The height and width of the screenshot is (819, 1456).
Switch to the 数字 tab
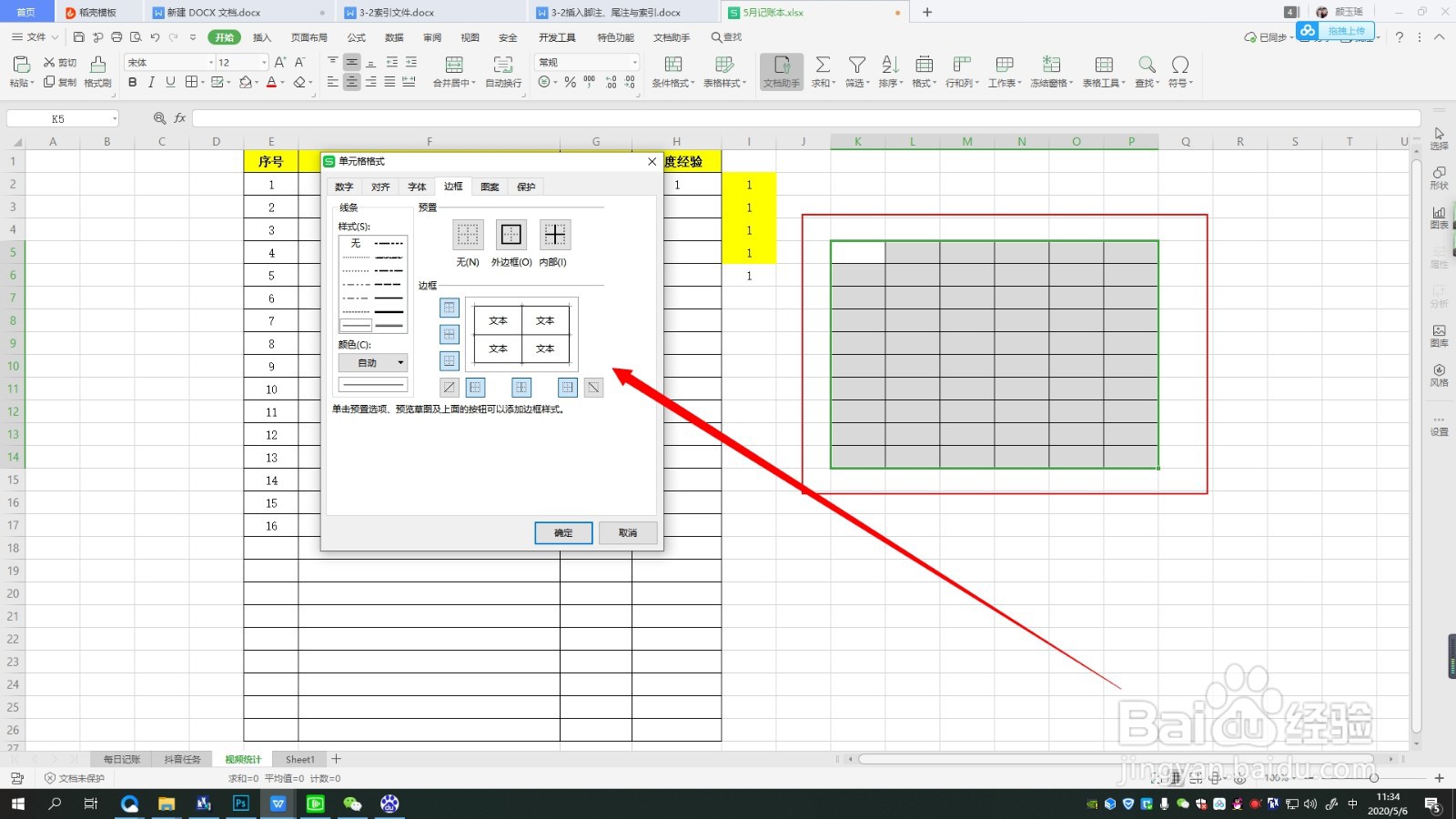pos(344,187)
